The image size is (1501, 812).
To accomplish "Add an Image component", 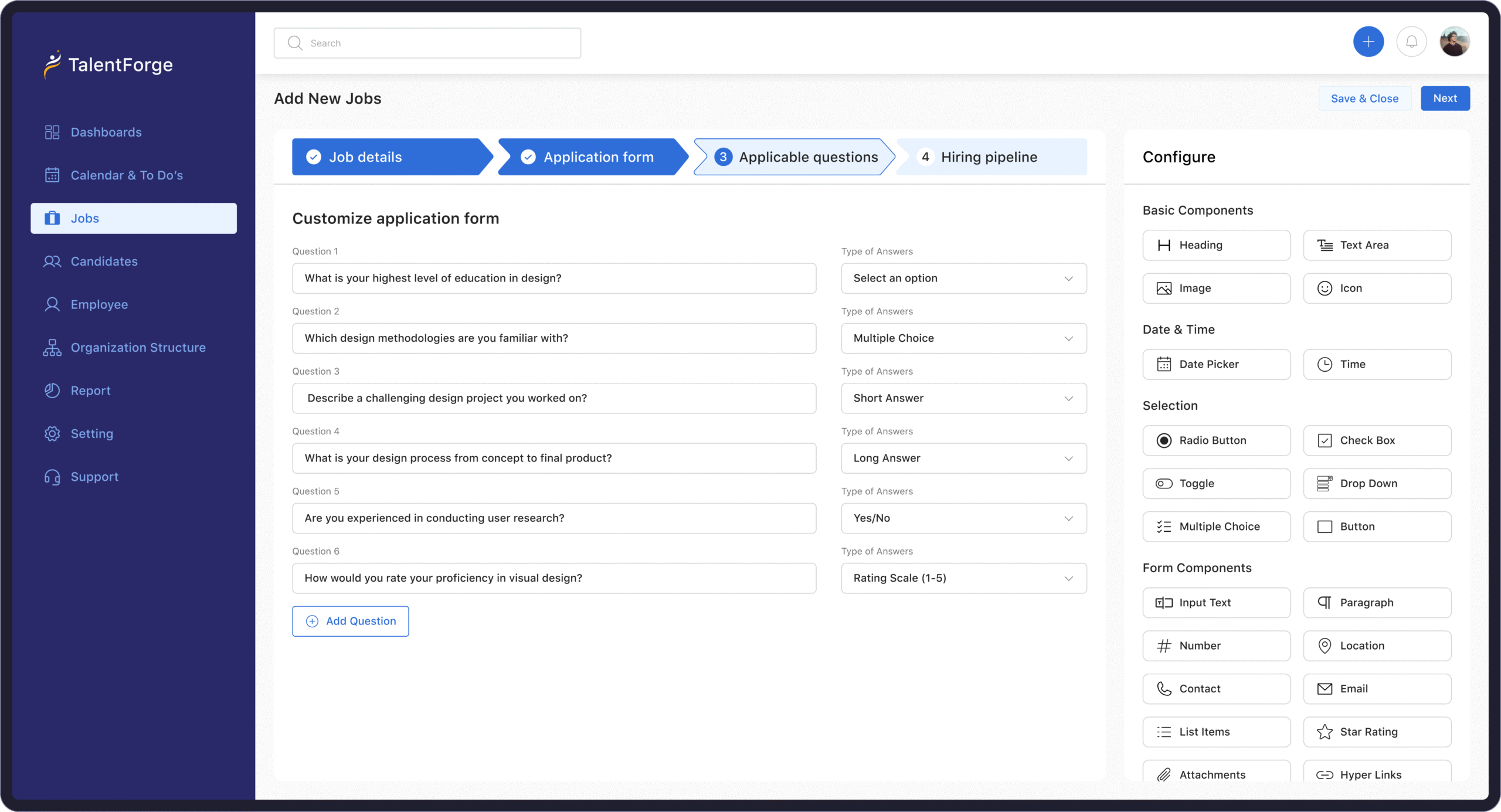I will point(1216,288).
